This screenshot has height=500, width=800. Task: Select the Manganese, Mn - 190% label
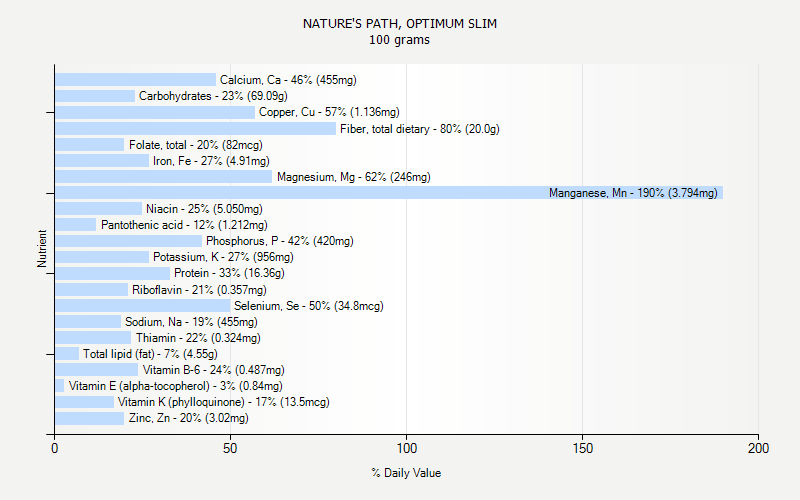(633, 193)
